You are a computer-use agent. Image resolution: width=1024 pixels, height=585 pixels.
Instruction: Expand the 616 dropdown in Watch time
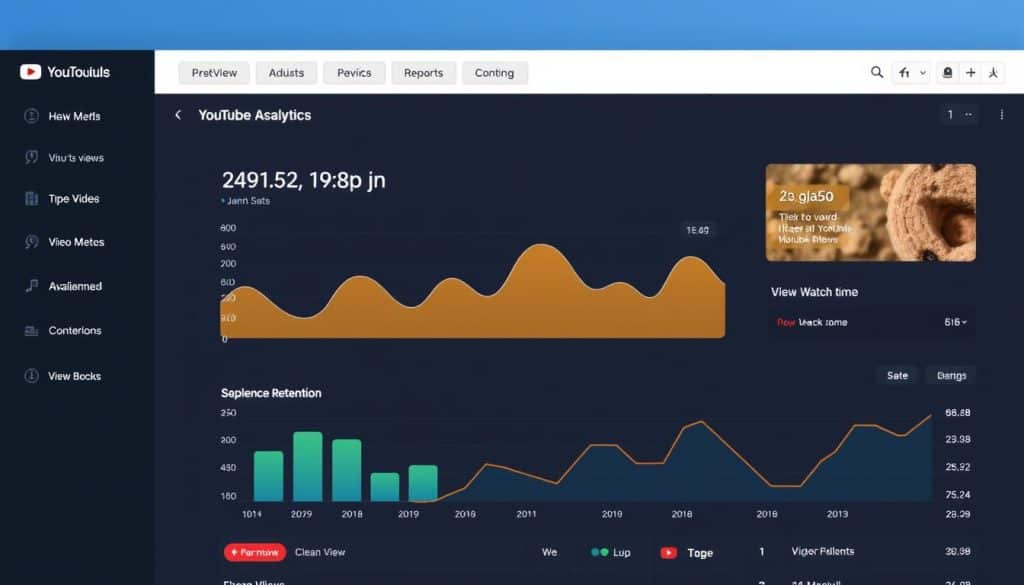pos(955,322)
